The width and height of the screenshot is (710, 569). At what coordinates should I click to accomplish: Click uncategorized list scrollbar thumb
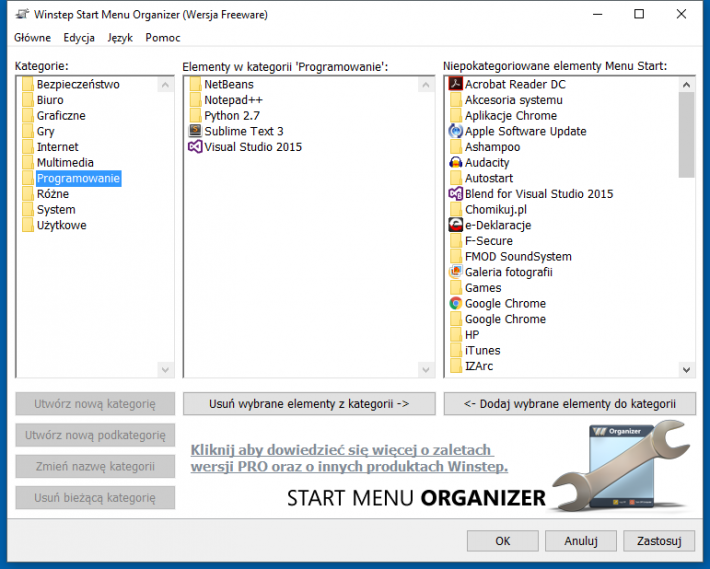(686, 135)
